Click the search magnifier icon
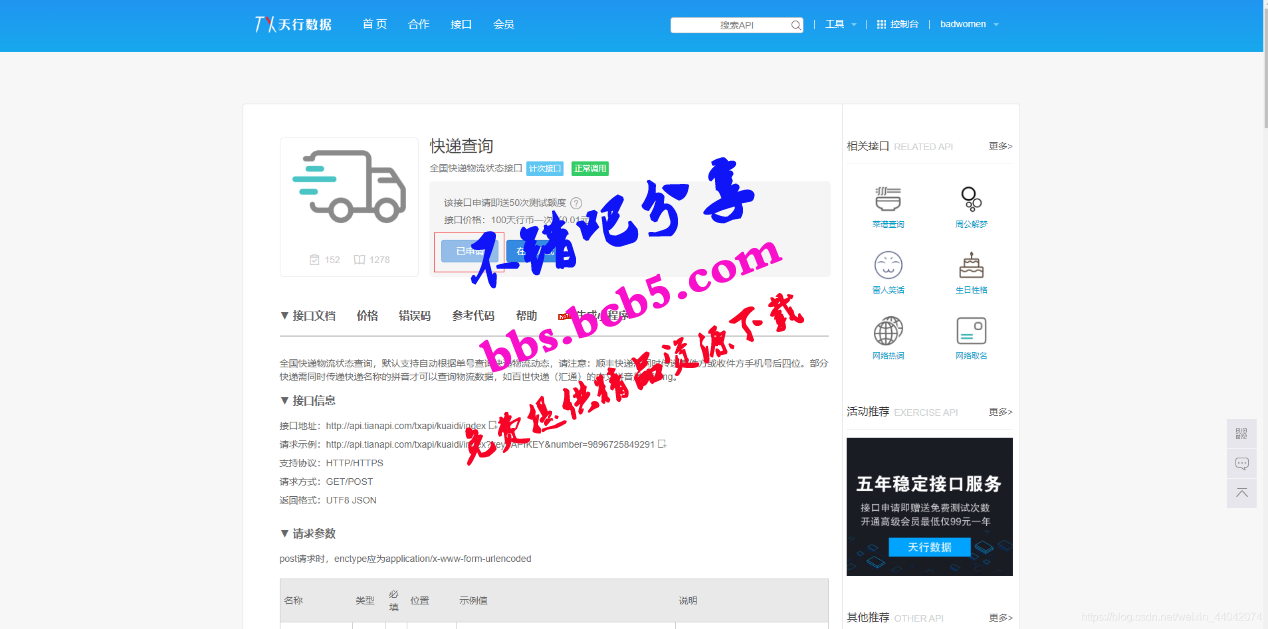 tap(796, 25)
